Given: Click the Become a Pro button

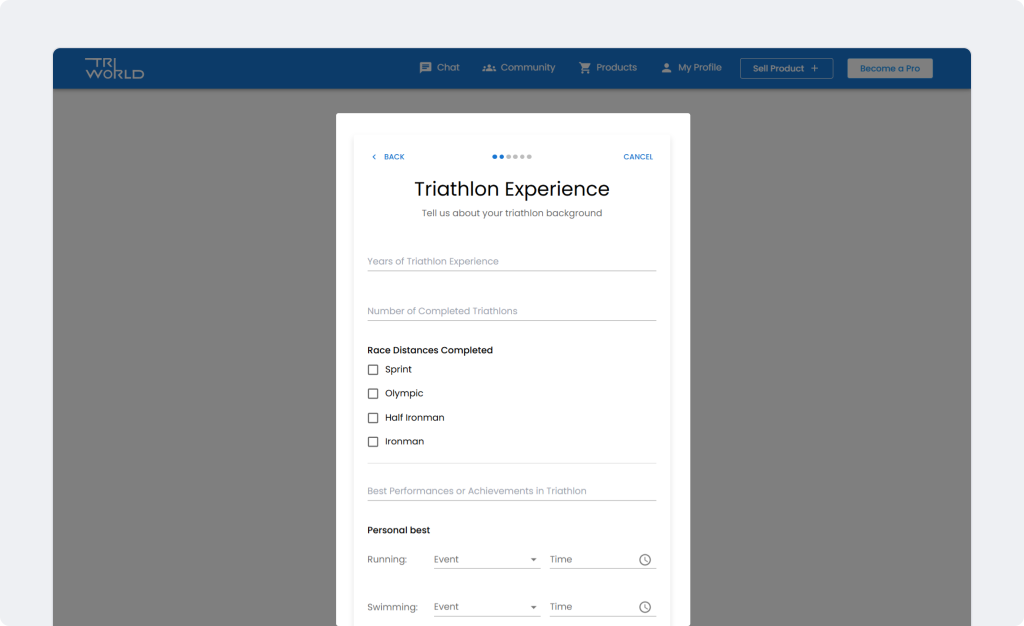Looking at the screenshot, I should click(x=889, y=68).
